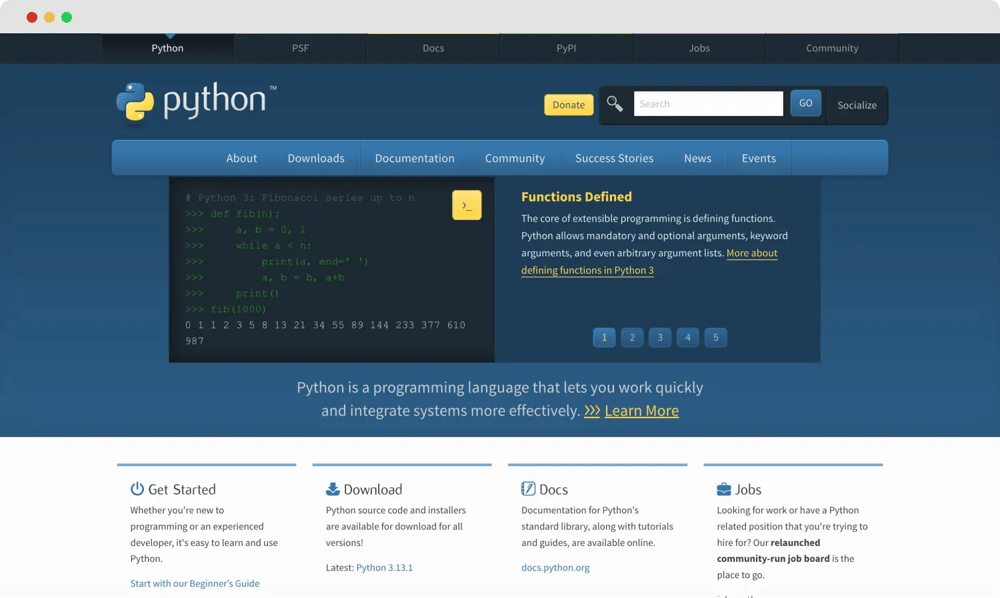This screenshot has height=598, width=1000.
Task: Click the Donate button
Action: pos(568,104)
